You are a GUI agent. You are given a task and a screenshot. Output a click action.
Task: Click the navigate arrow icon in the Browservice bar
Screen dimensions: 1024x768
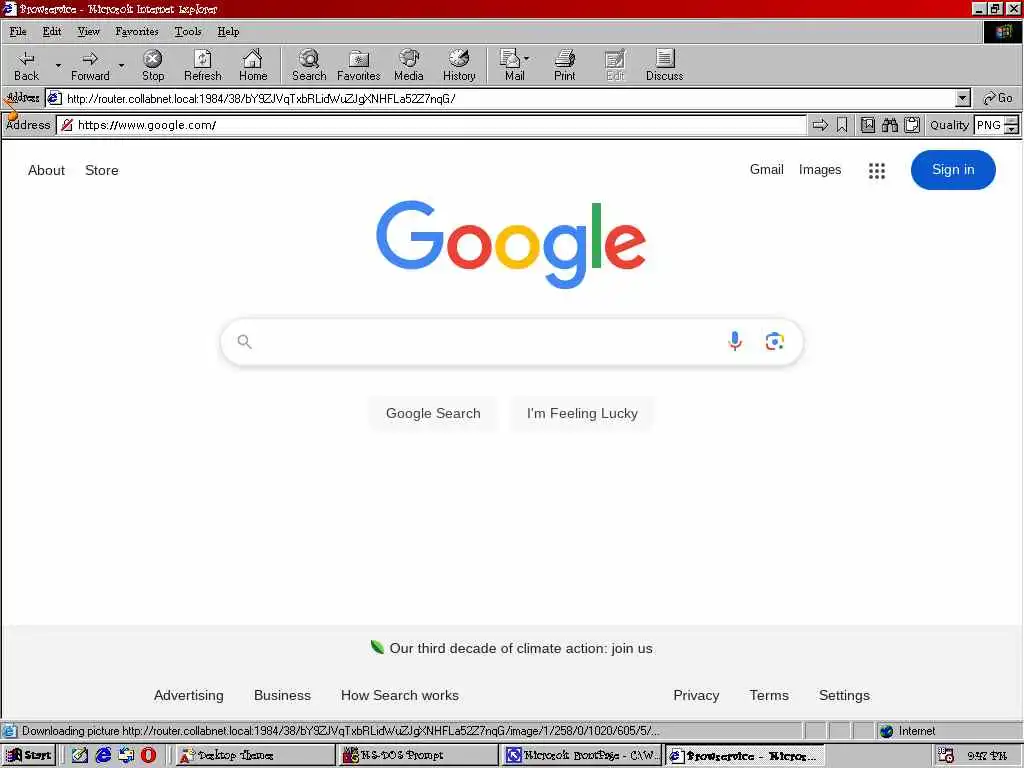pyautogui.click(x=820, y=125)
